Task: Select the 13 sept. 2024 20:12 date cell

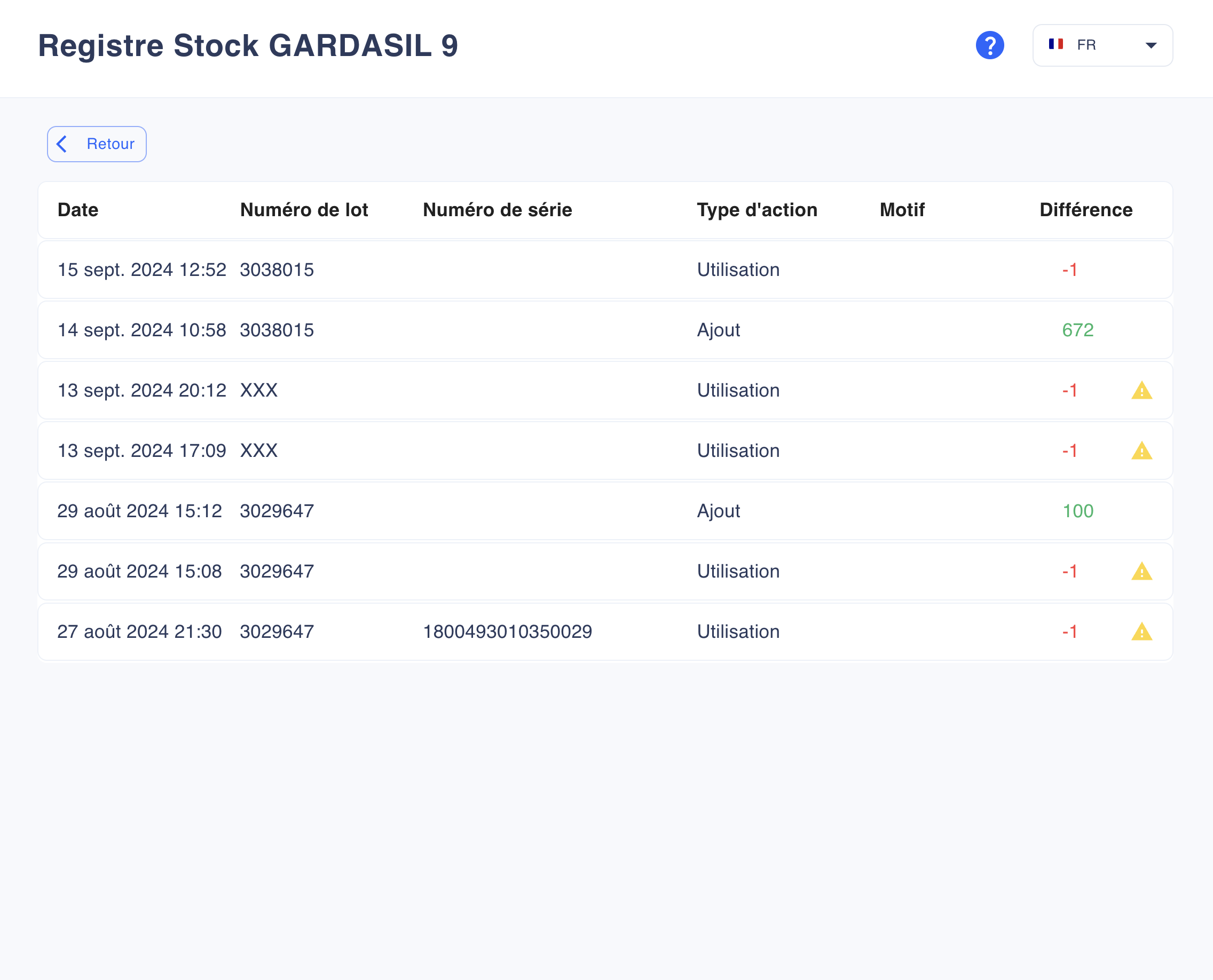Action: [x=141, y=391]
